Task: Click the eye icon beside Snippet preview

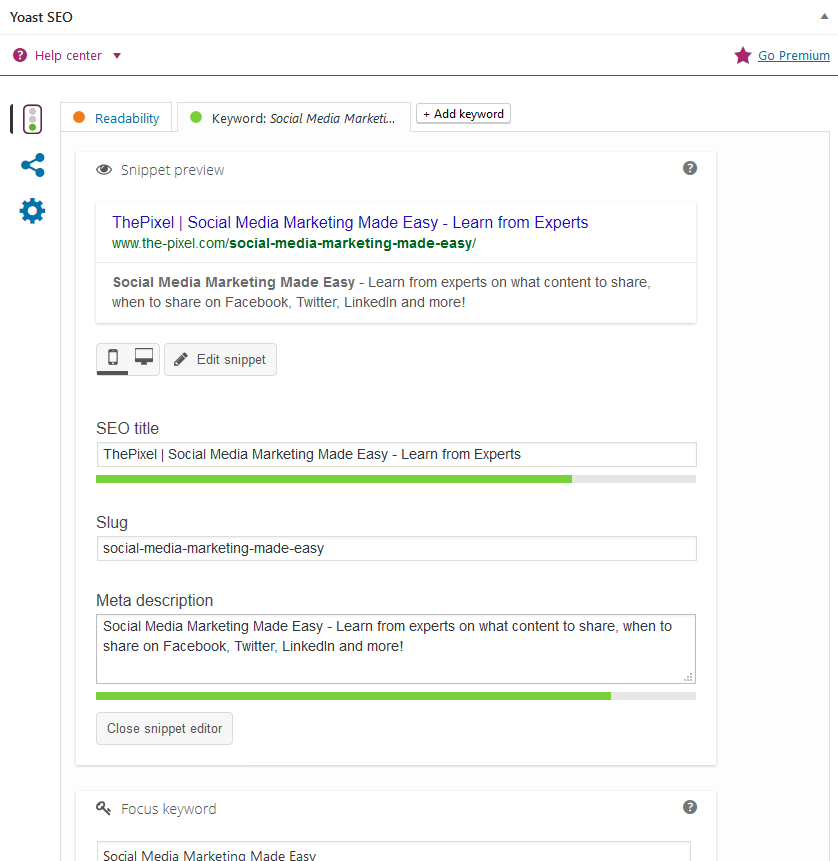Action: pos(104,170)
